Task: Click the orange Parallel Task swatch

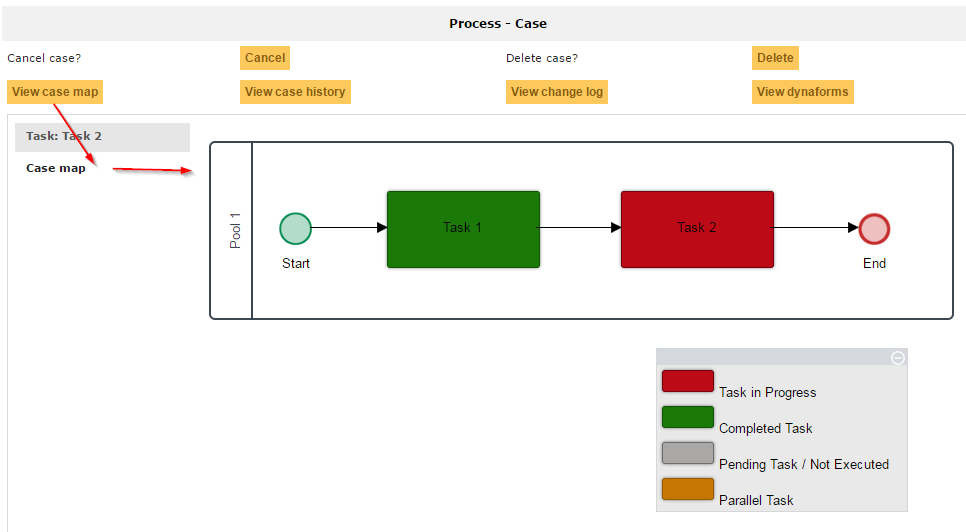Action: (x=687, y=489)
